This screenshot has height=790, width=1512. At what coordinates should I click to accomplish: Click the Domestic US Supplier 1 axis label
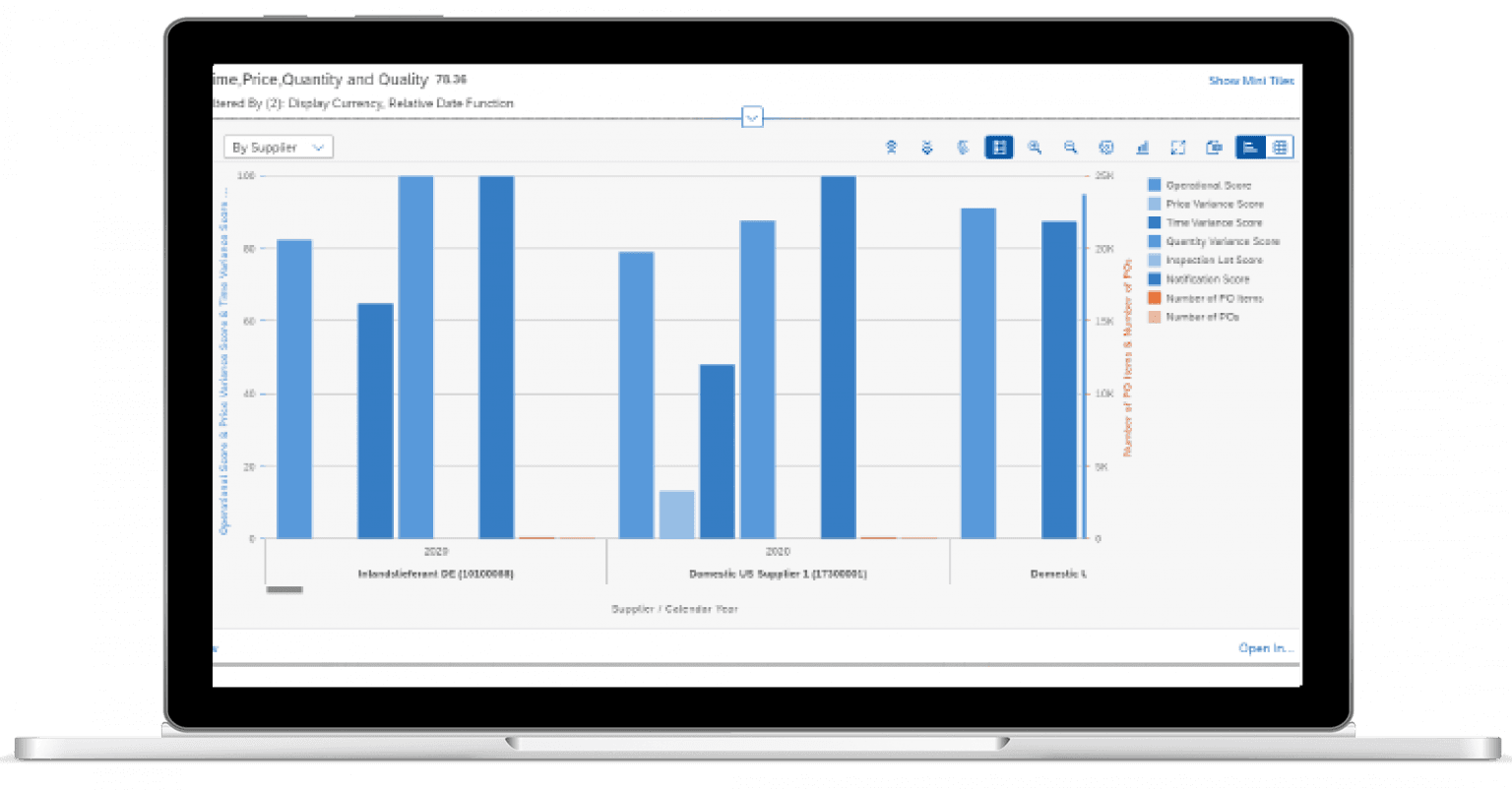778,574
